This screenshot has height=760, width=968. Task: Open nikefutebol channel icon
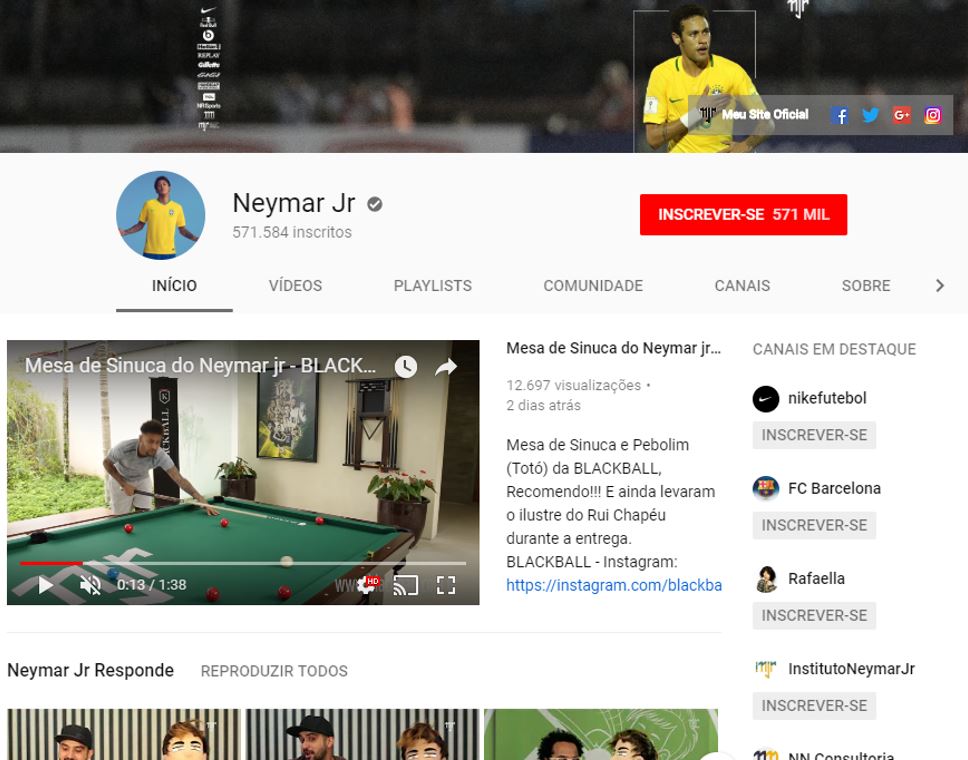(x=766, y=399)
